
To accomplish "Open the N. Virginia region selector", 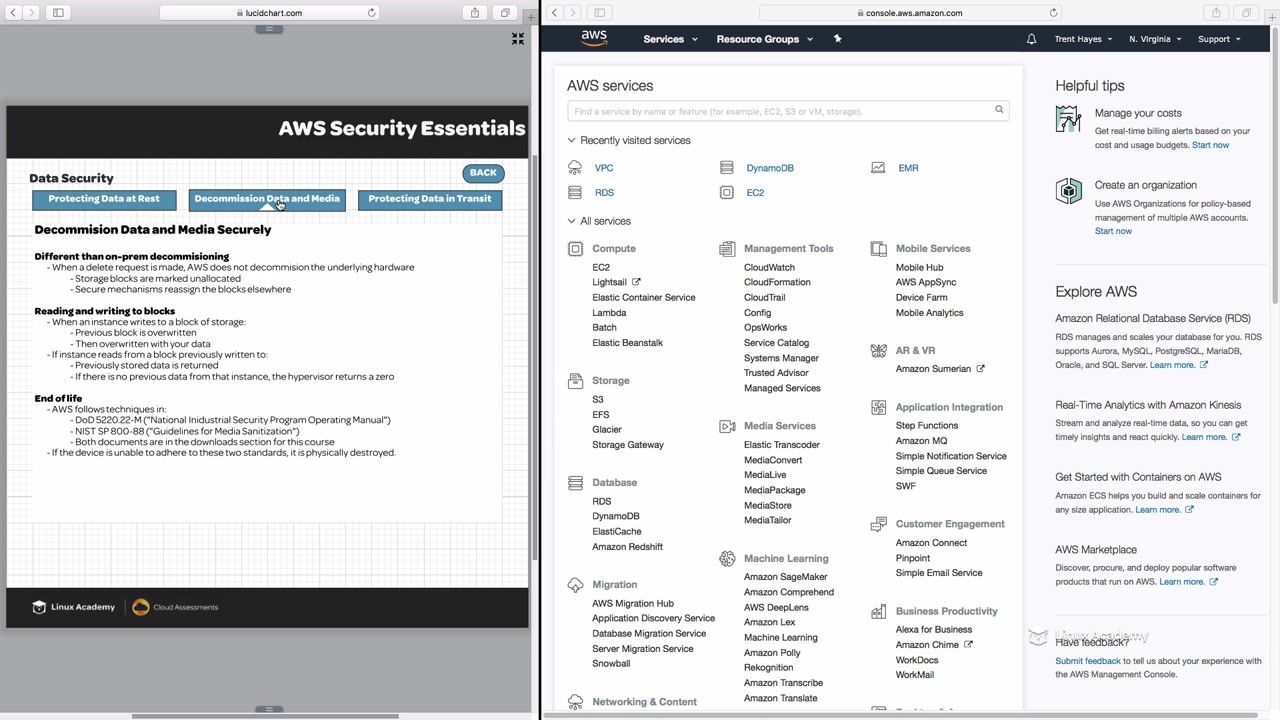I will (x=1155, y=39).
